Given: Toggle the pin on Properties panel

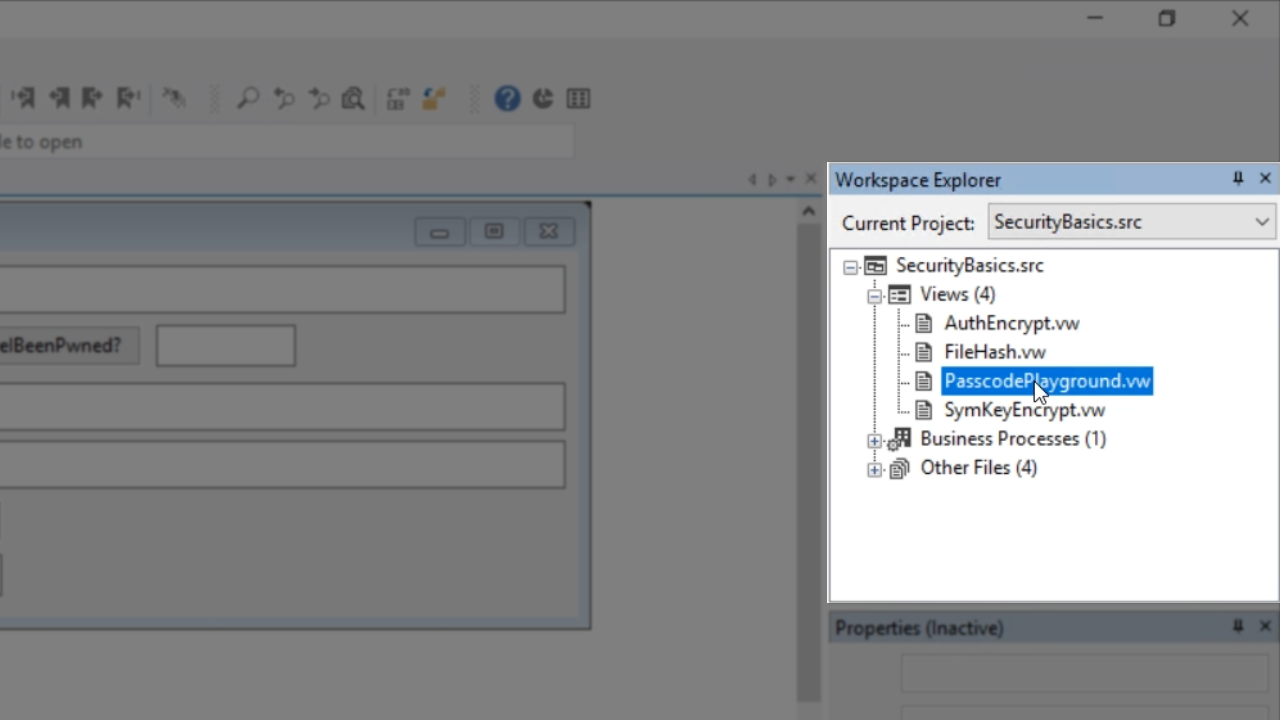Looking at the screenshot, I should pyautogui.click(x=1238, y=627).
